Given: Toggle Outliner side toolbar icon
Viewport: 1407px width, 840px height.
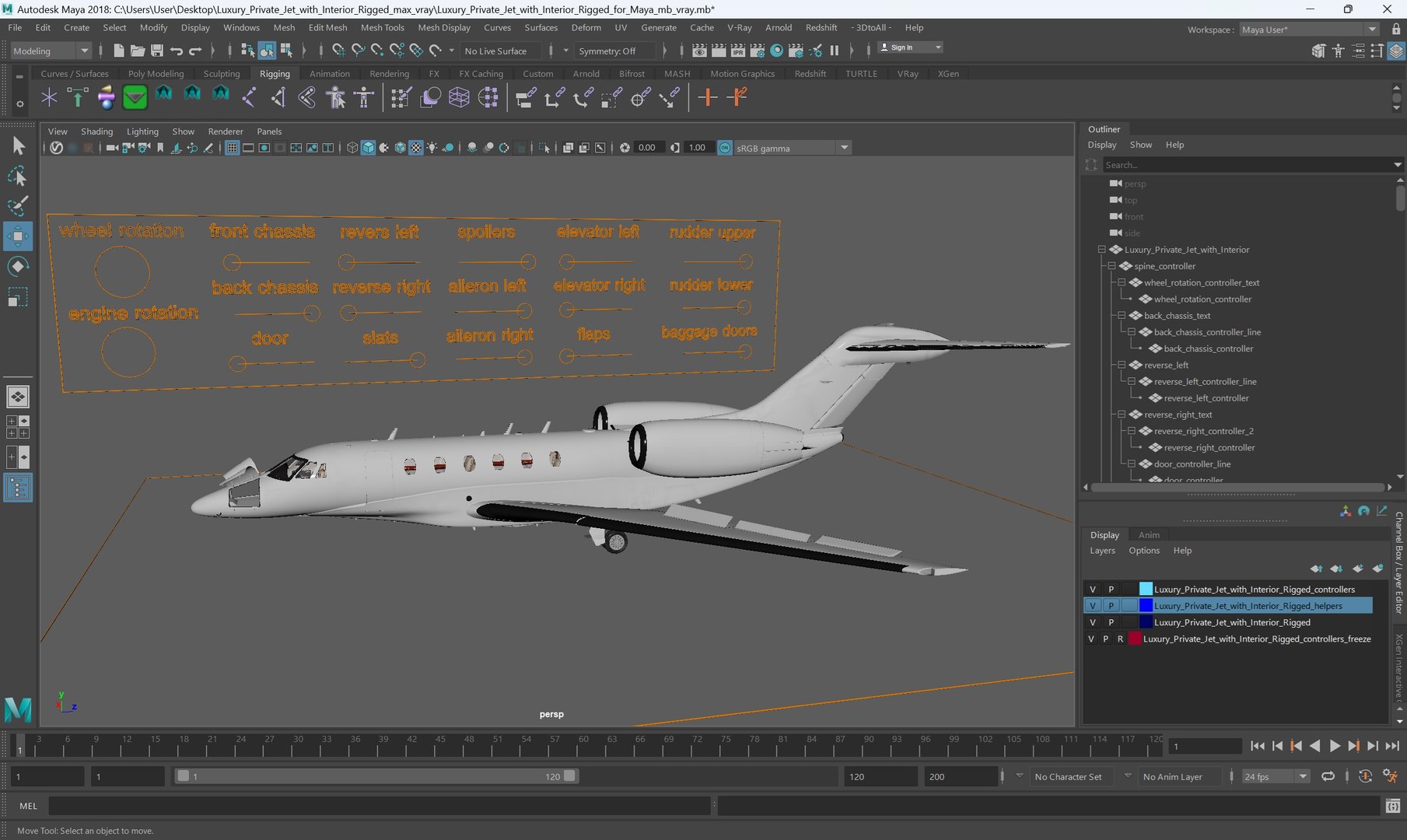Looking at the screenshot, I should (x=17, y=488).
